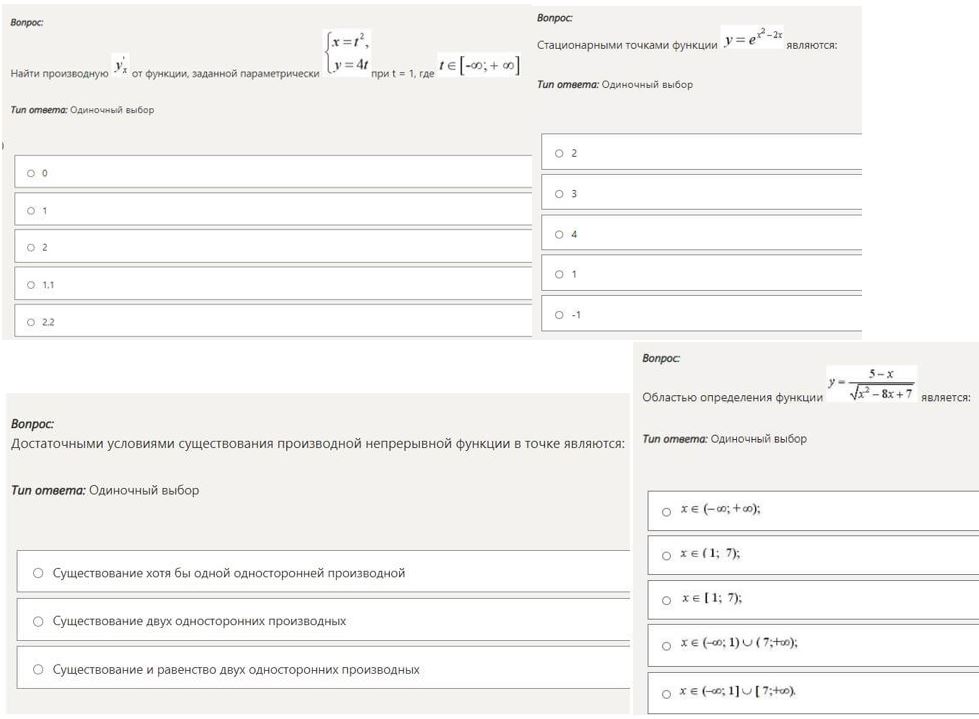Select answer 0 for the parametric derivative question

[31, 173]
